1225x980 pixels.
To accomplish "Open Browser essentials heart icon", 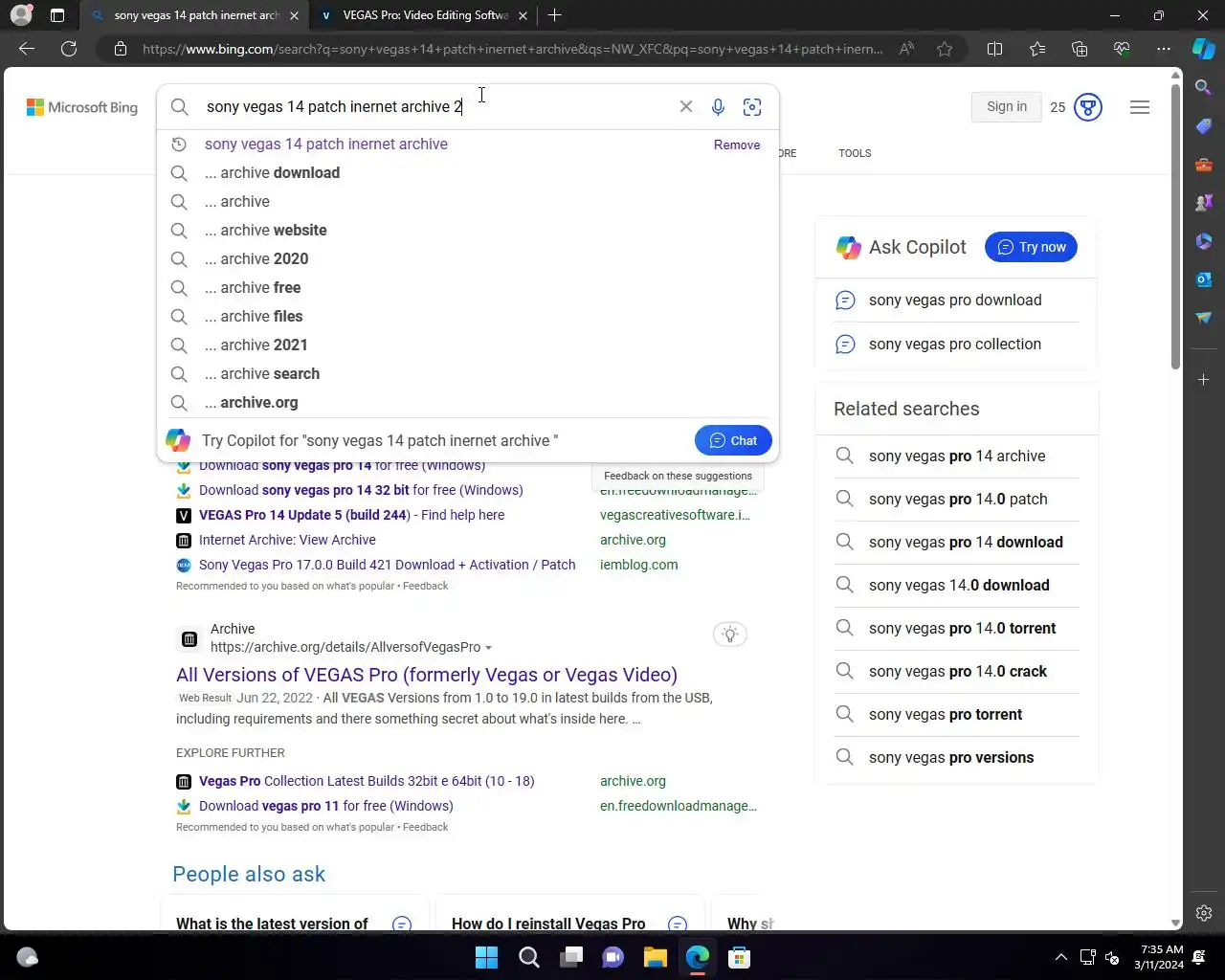I will pyautogui.click(x=1122, y=49).
